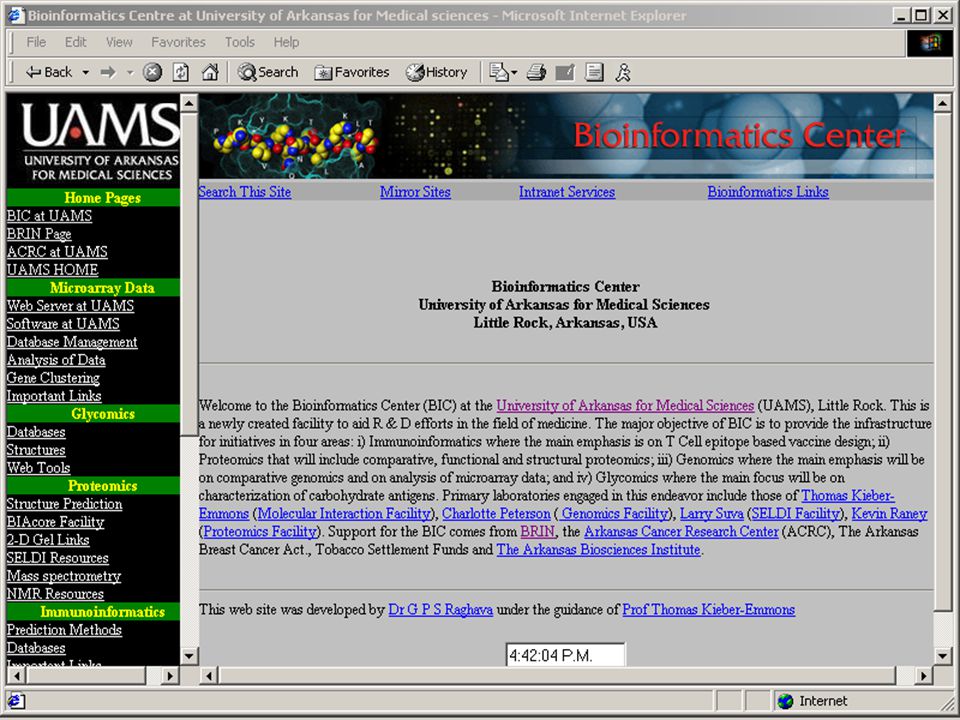The image size is (960, 720).
Task: Click the sidebar frame scroll-down arrow
Action: pos(189,656)
